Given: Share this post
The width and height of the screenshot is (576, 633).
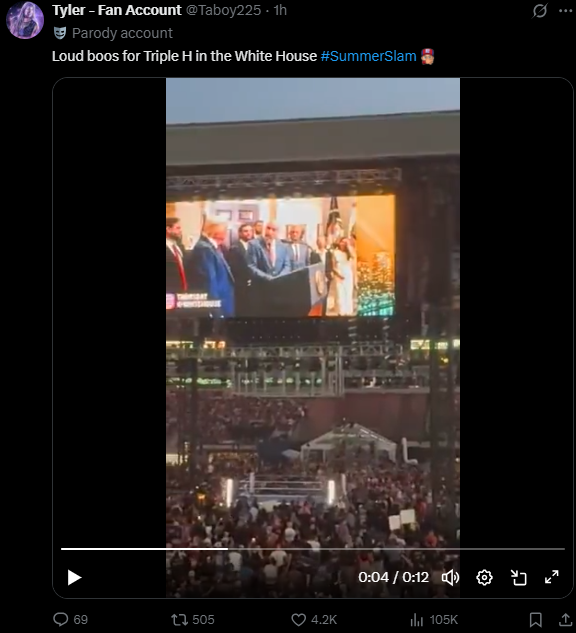Looking at the screenshot, I should 566,620.
